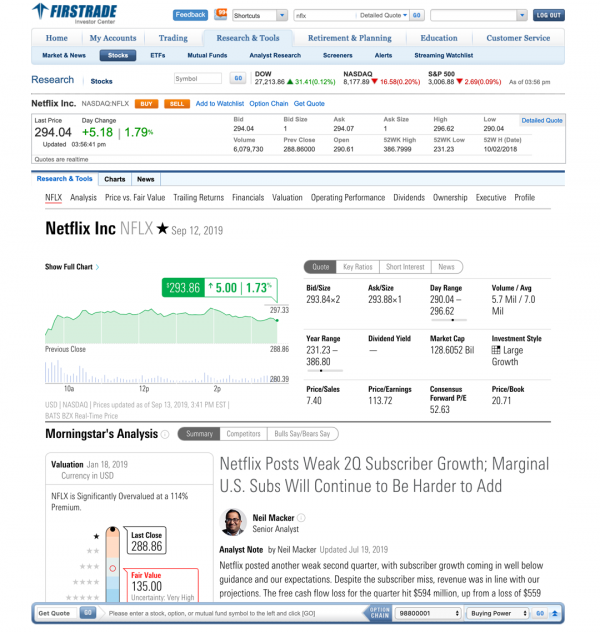Image resolution: width=600 pixels, height=632 pixels.
Task: Click the Day Range slider indicator
Action: coord(452,320)
